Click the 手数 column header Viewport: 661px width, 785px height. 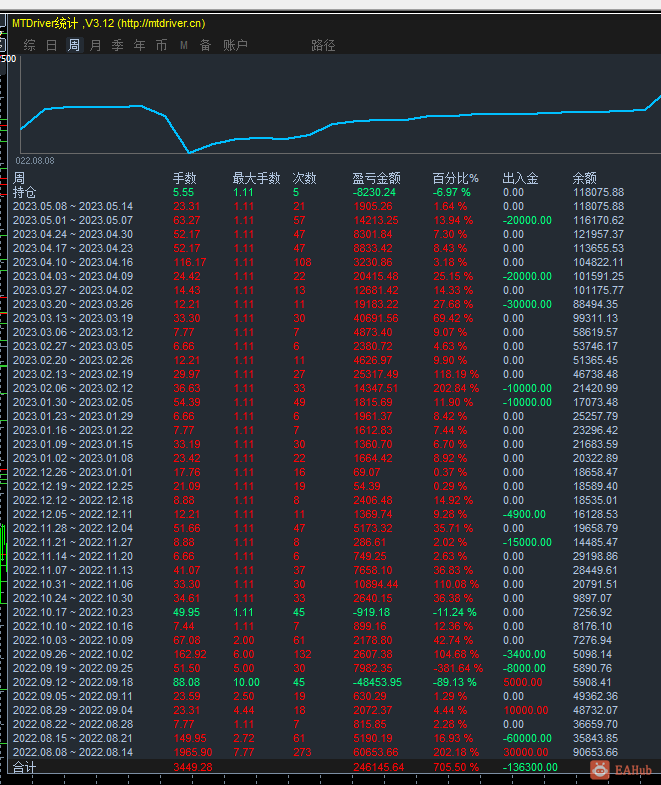[x=185, y=178]
